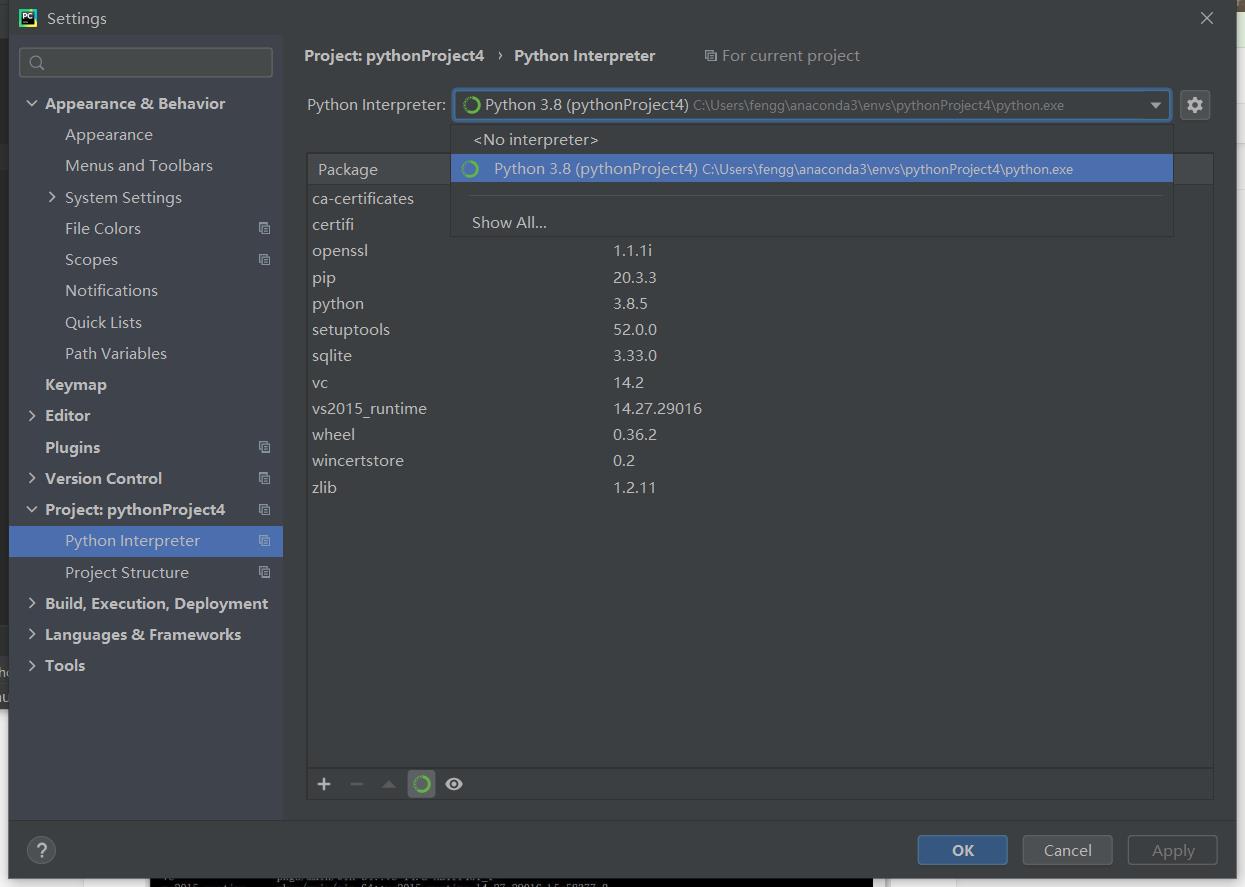Click the Conda package manager toggle icon
The width and height of the screenshot is (1245, 887).
click(422, 784)
